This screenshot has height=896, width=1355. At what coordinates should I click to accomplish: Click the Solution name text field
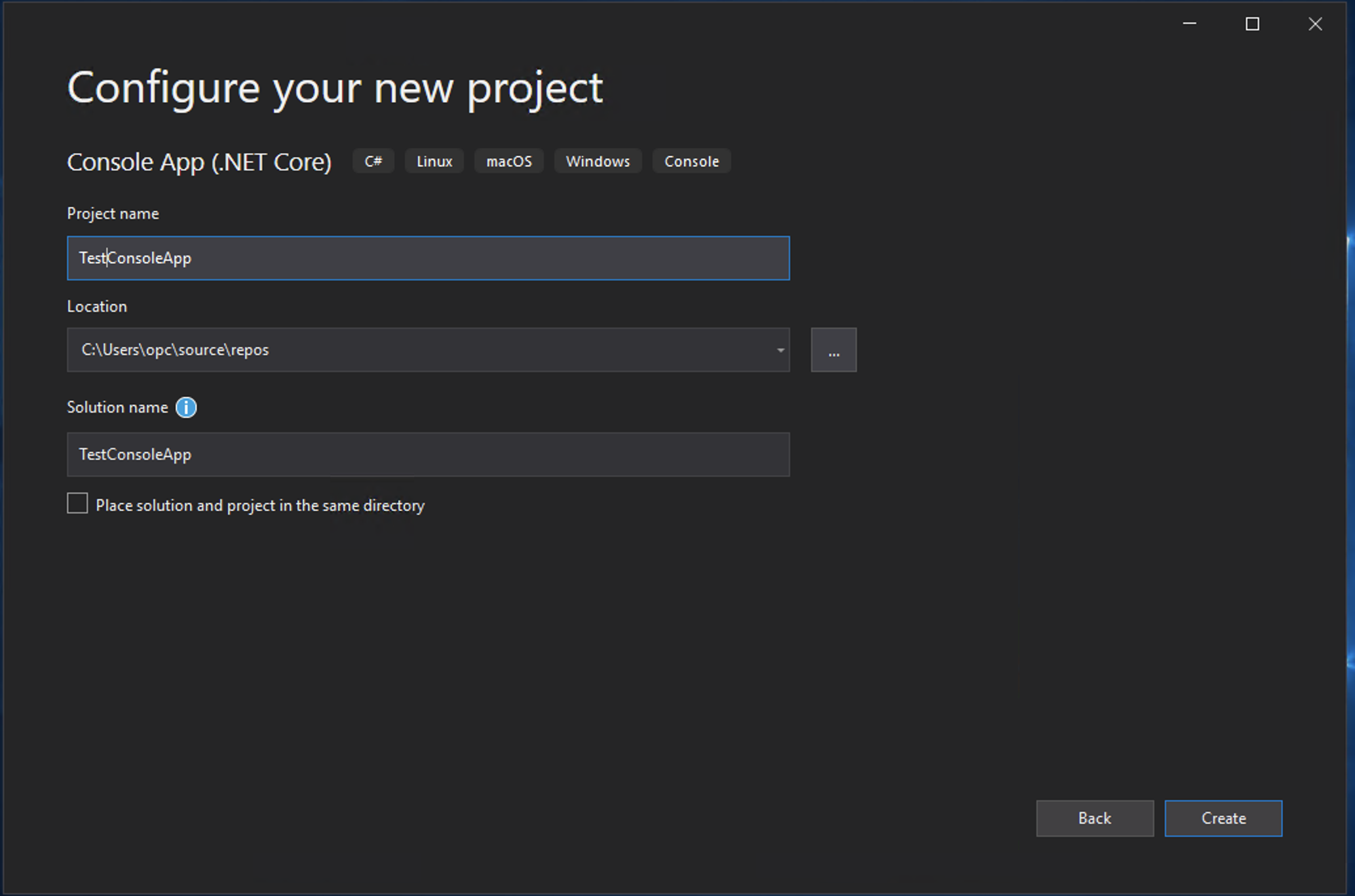pos(428,455)
